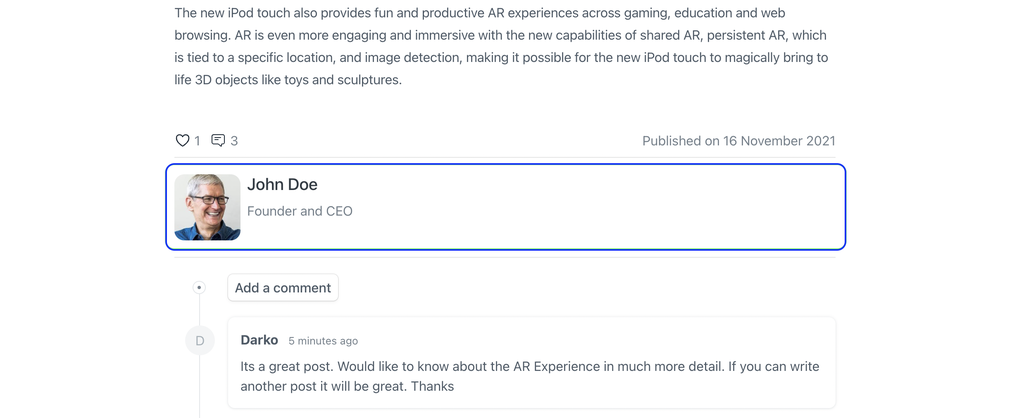Viewport: 1024px width, 418px height.
Task: Click the comment count number 3
Action: 234,141
